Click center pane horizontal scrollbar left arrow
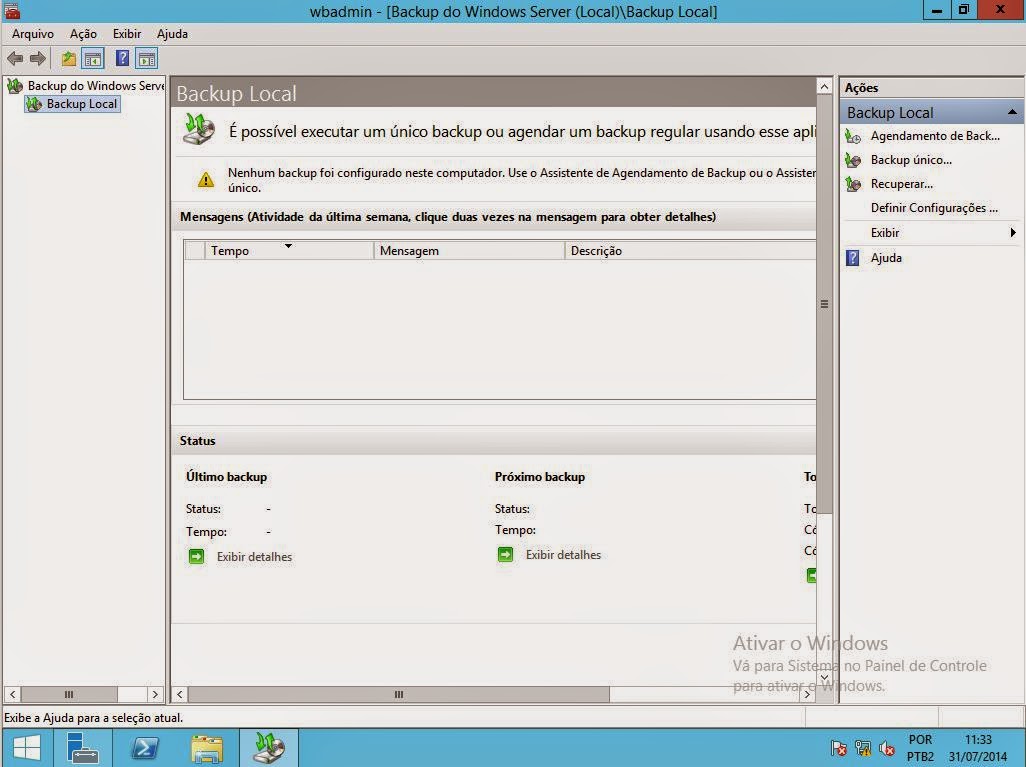Viewport: 1026px width, 767px height. point(180,694)
